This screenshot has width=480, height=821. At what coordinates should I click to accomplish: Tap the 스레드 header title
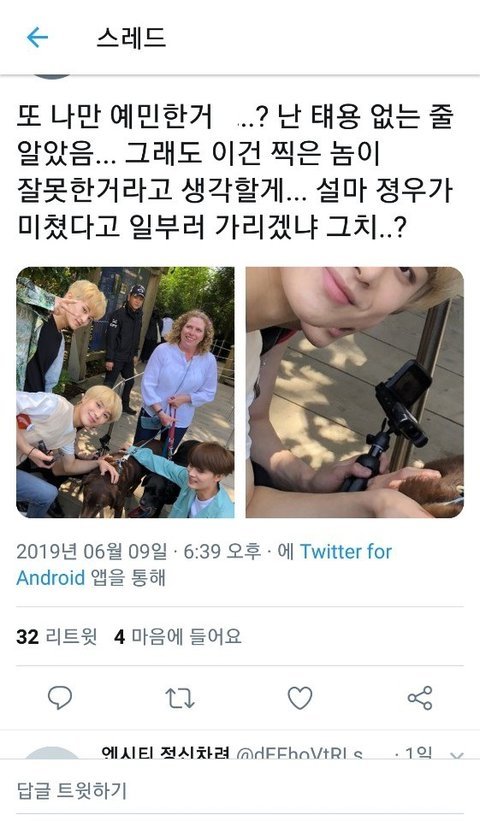click(131, 38)
